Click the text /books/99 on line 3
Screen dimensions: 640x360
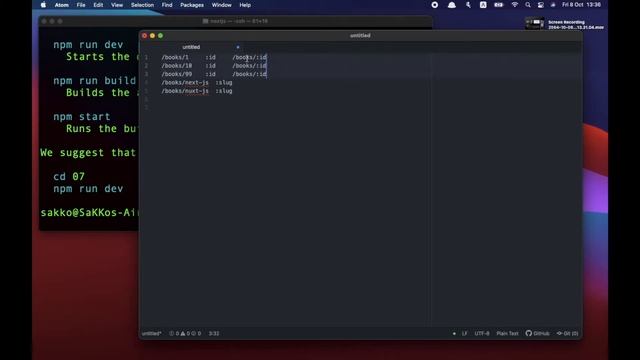tap(177, 74)
